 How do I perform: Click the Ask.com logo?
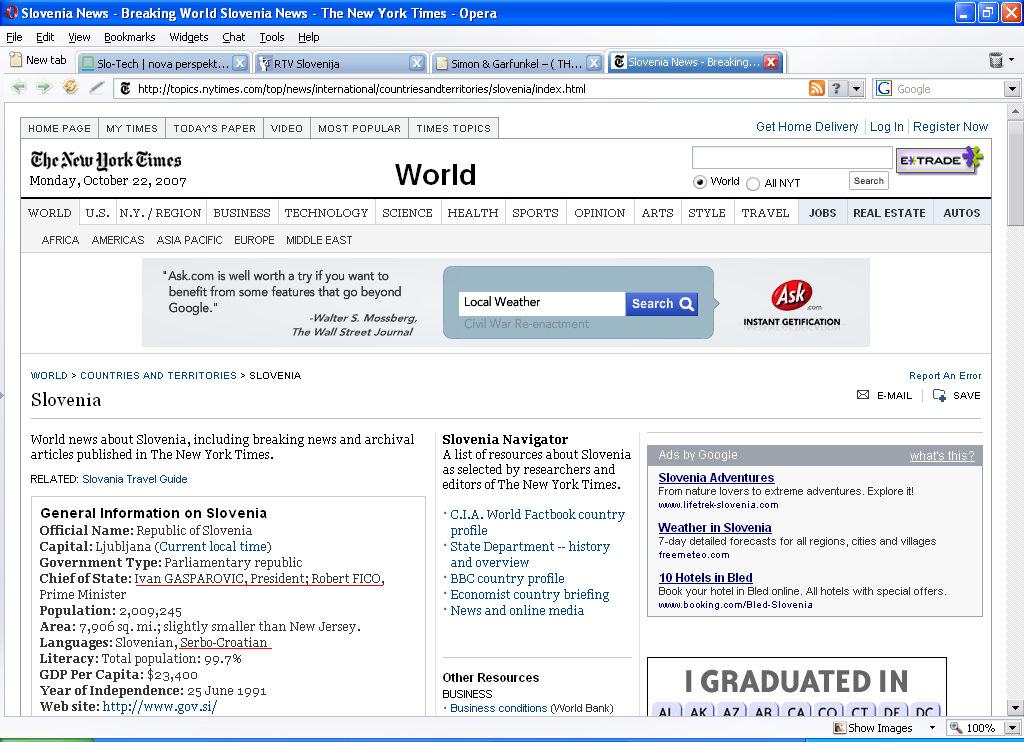coord(792,295)
